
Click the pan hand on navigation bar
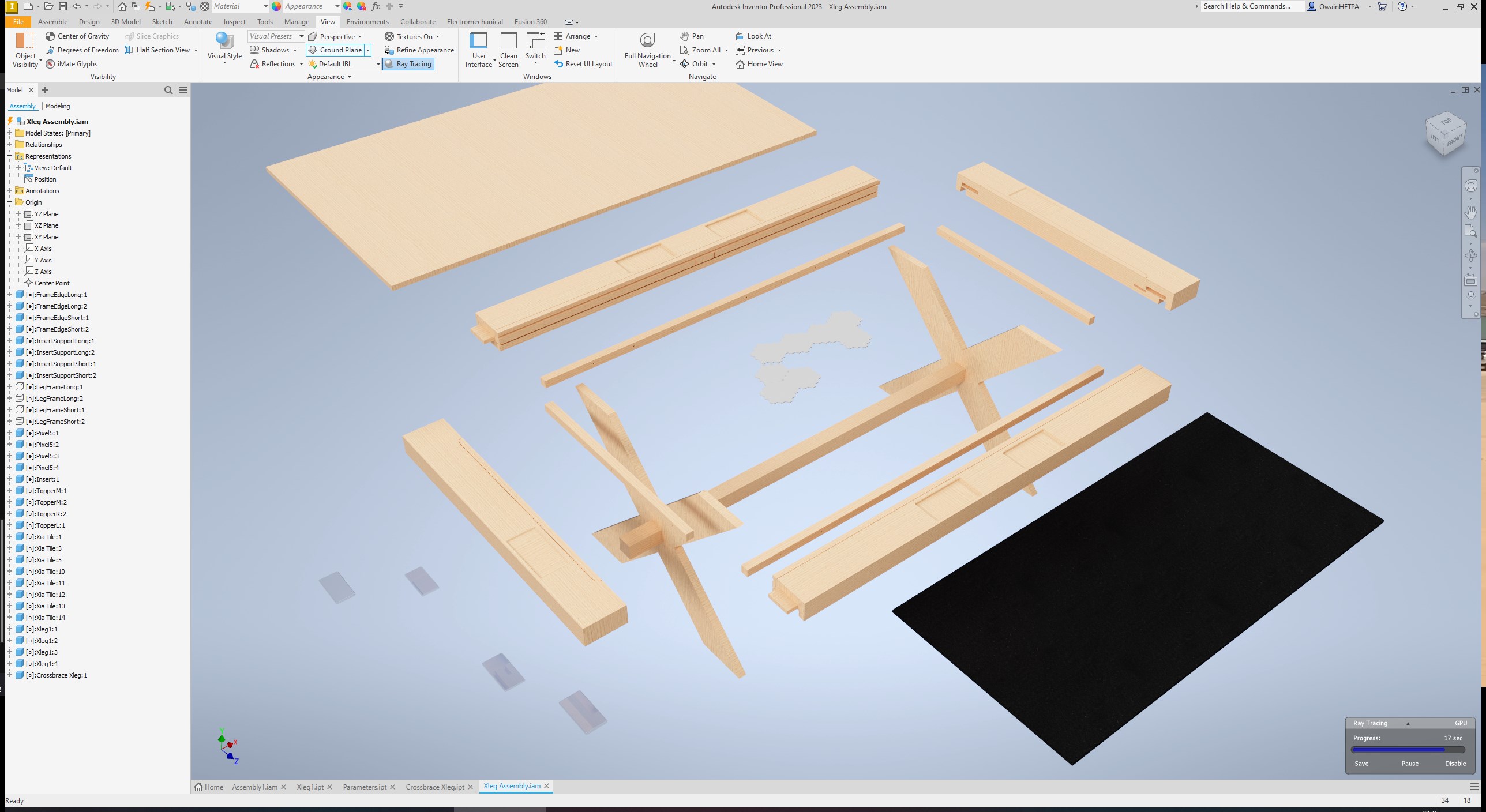pyautogui.click(x=1470, y=212)
